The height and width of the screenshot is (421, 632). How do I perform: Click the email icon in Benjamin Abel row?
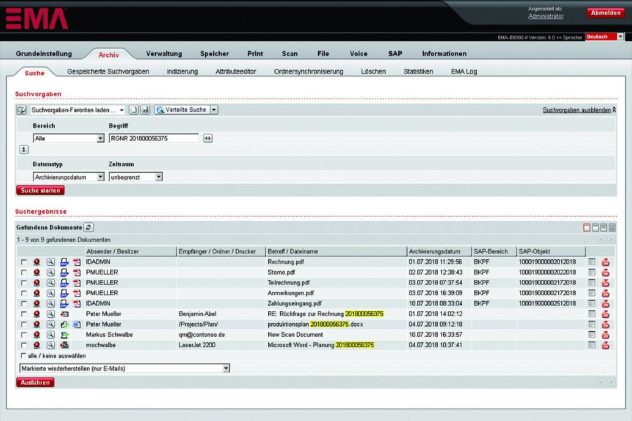(x=64, y=313)
